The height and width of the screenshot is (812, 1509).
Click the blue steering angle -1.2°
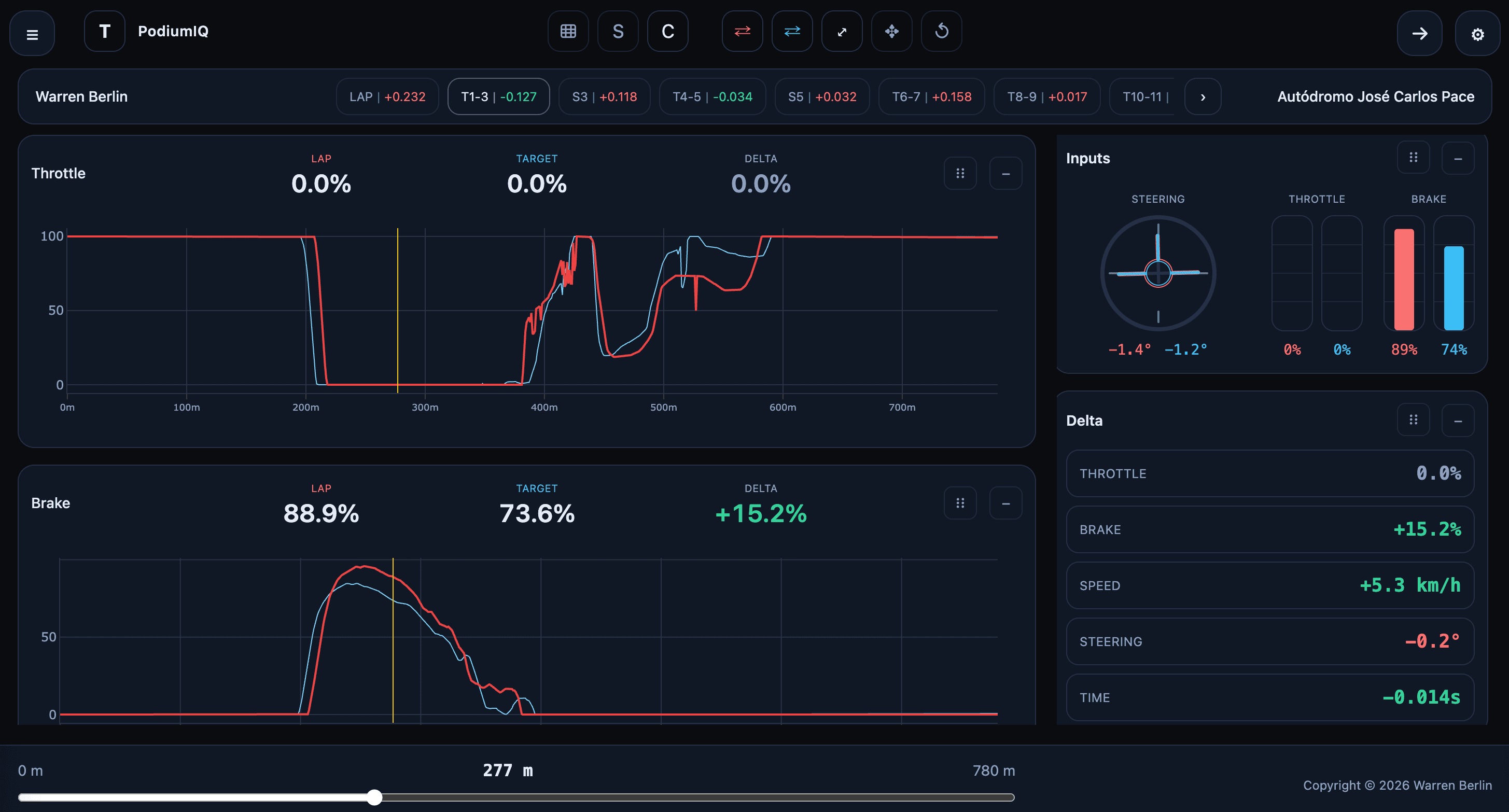1185,350
